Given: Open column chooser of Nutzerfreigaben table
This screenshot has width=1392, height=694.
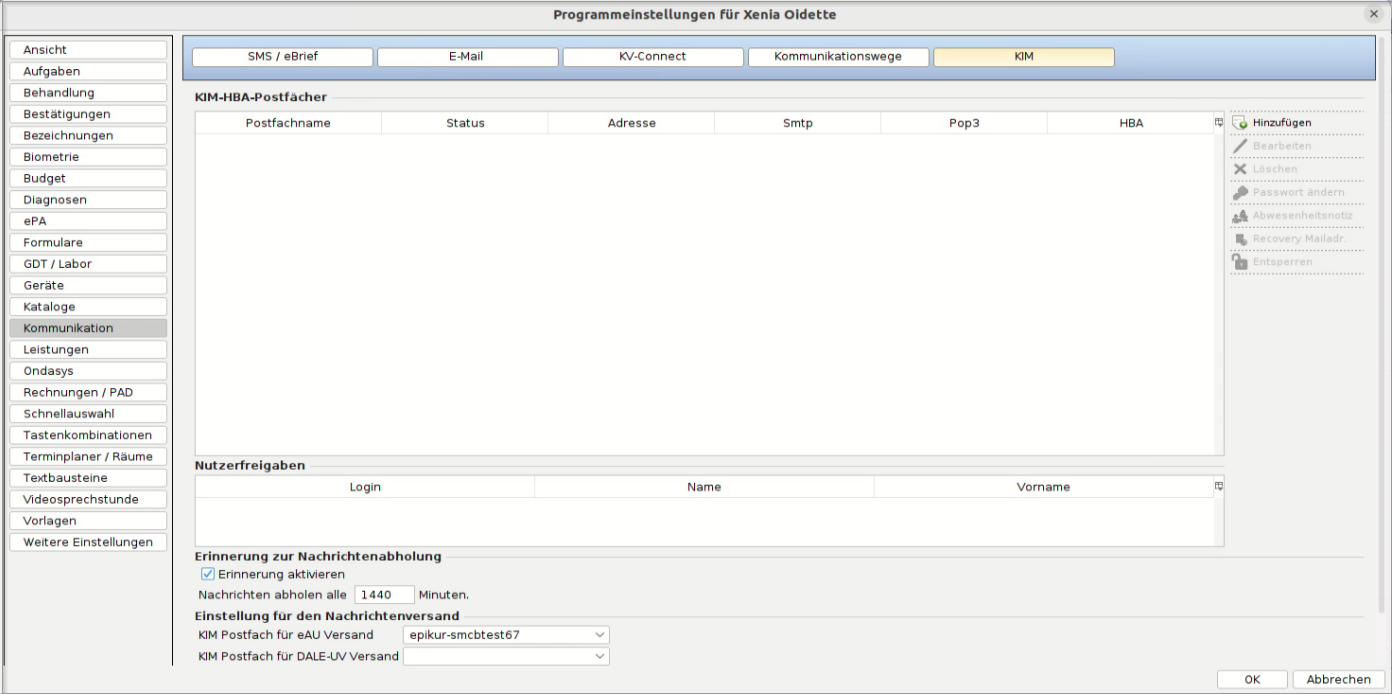Looking at the screenshot, I should [x=1219, y=487].
